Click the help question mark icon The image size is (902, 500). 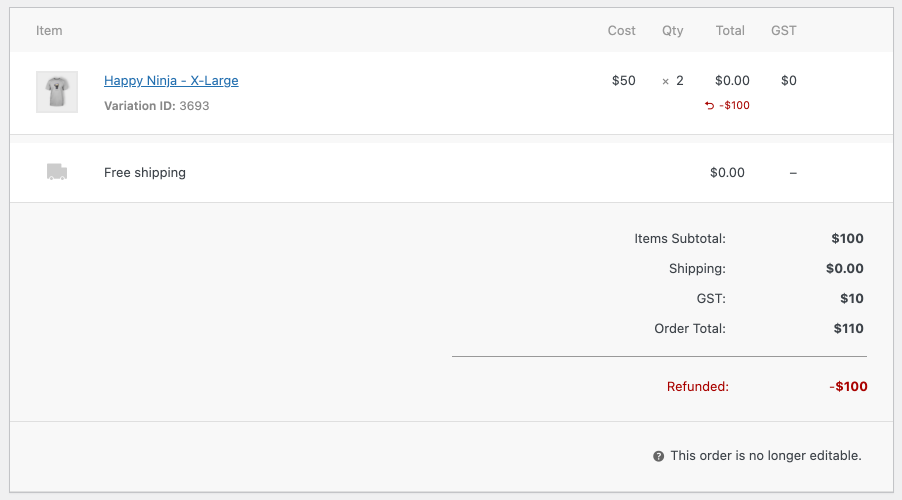658,456
